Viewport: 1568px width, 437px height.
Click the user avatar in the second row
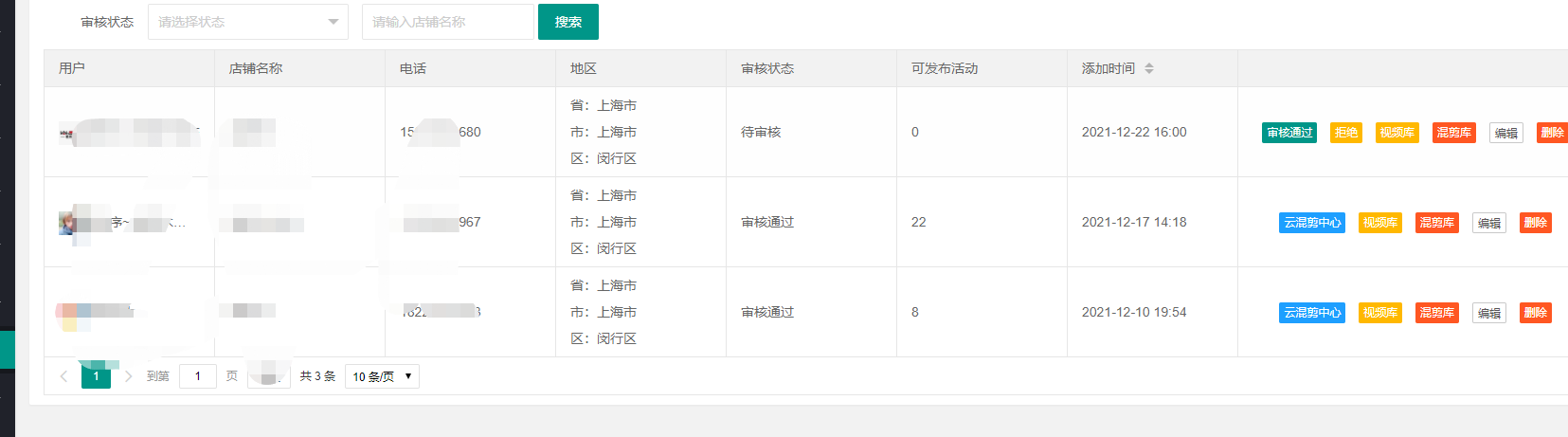click(67, 223)
